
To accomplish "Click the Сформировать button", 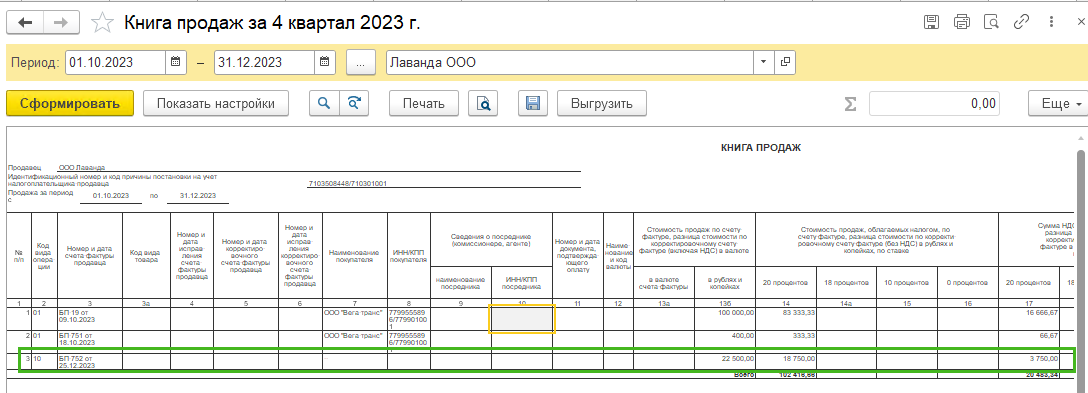I will coord(69,103).
